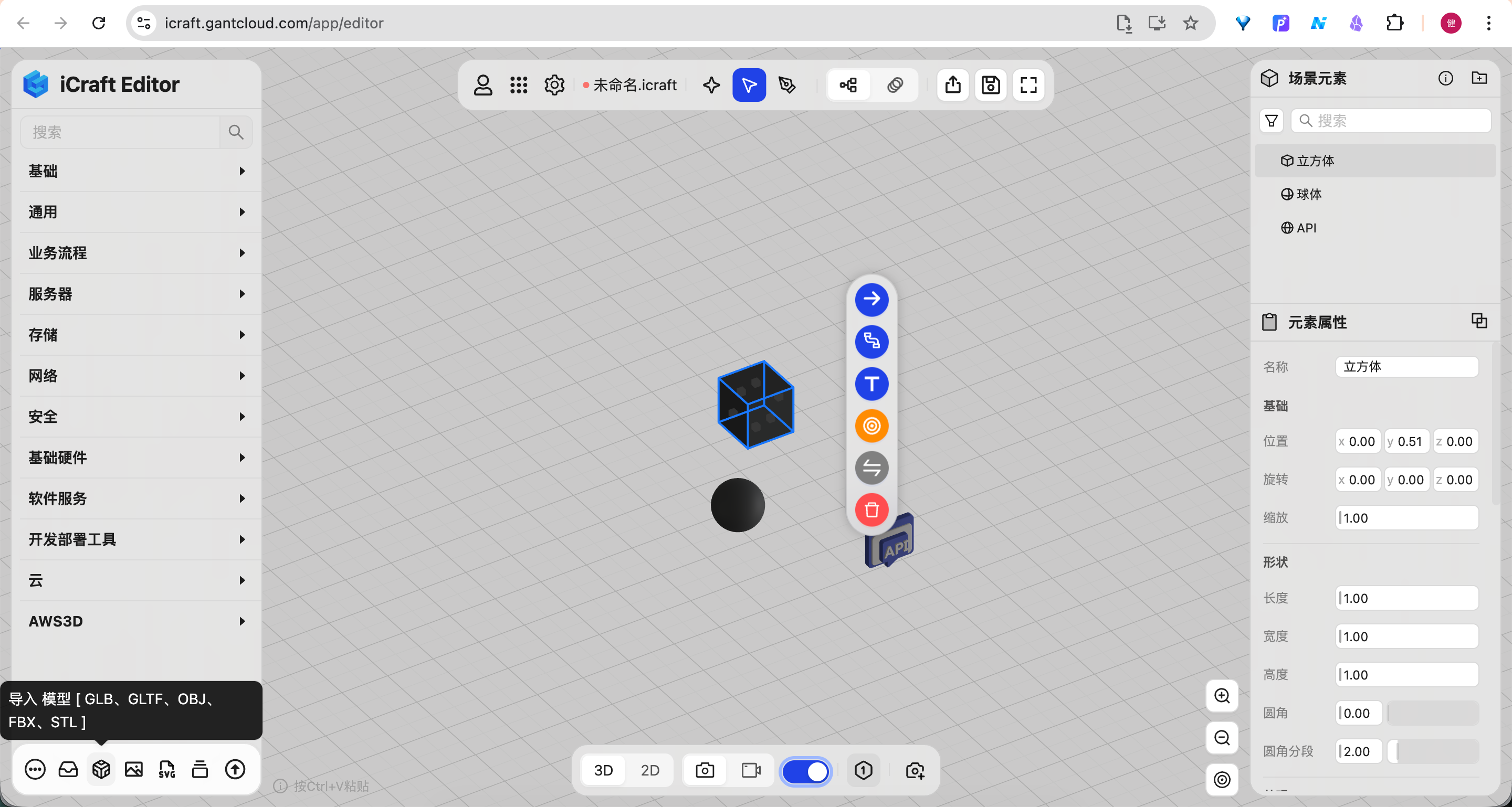Image resolution: width=1512 pixels, height=807 pixels.
Task: Click the blue arrow connector icon
Action: tap(871, 299)
